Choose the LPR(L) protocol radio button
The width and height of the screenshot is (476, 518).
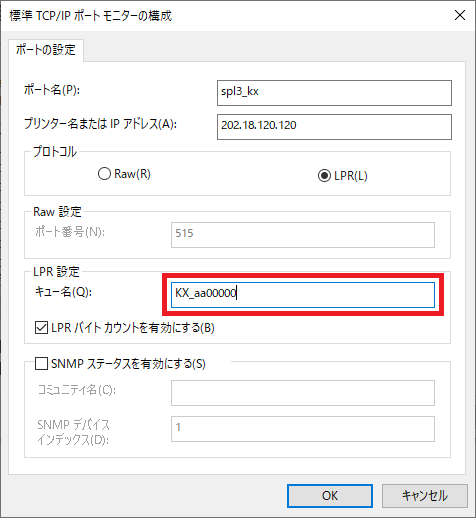(324, 176)
